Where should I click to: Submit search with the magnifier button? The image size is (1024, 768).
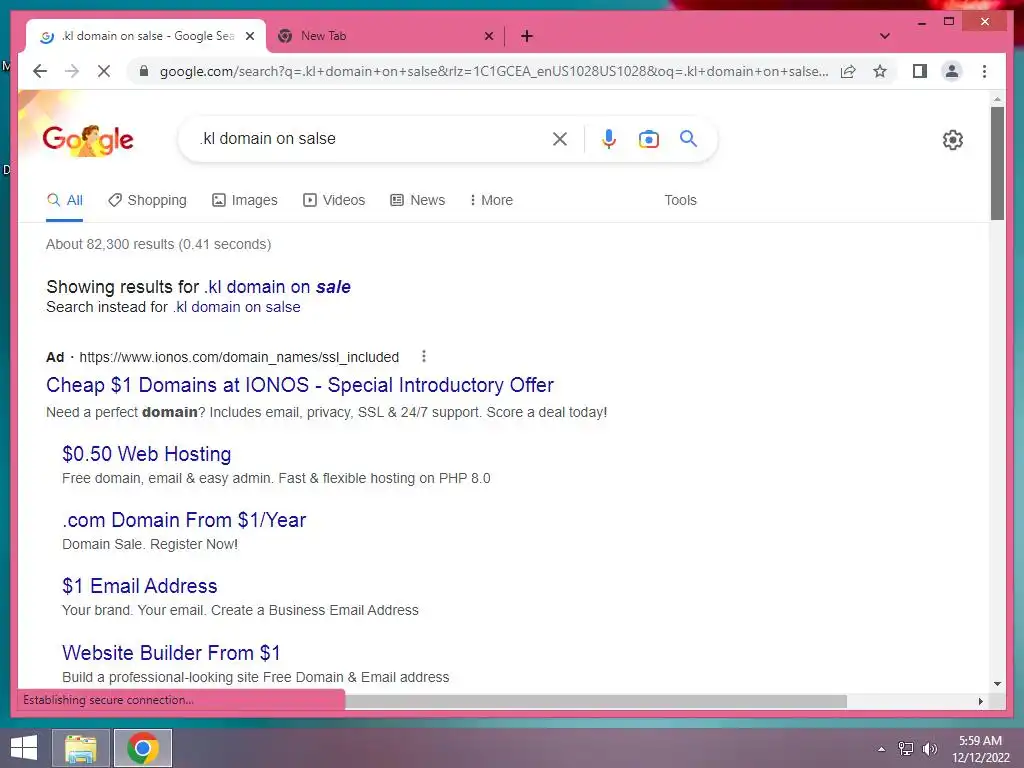coord(688,138)
